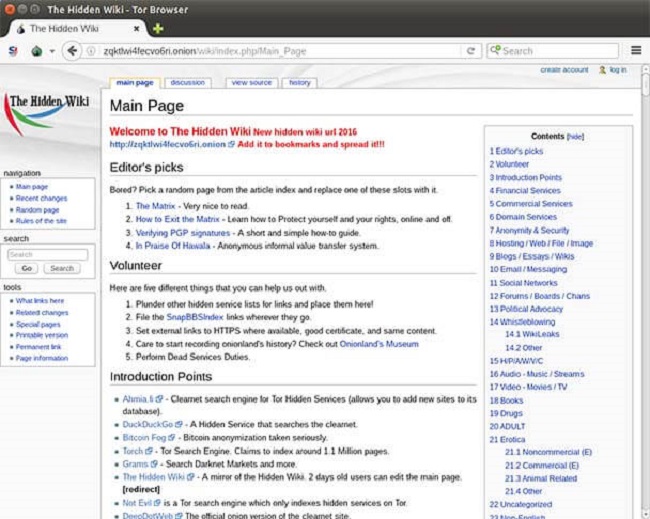Open the SnapBBSIndex link
The height and width of the screenshot is (519, 650).
point(195,317)
